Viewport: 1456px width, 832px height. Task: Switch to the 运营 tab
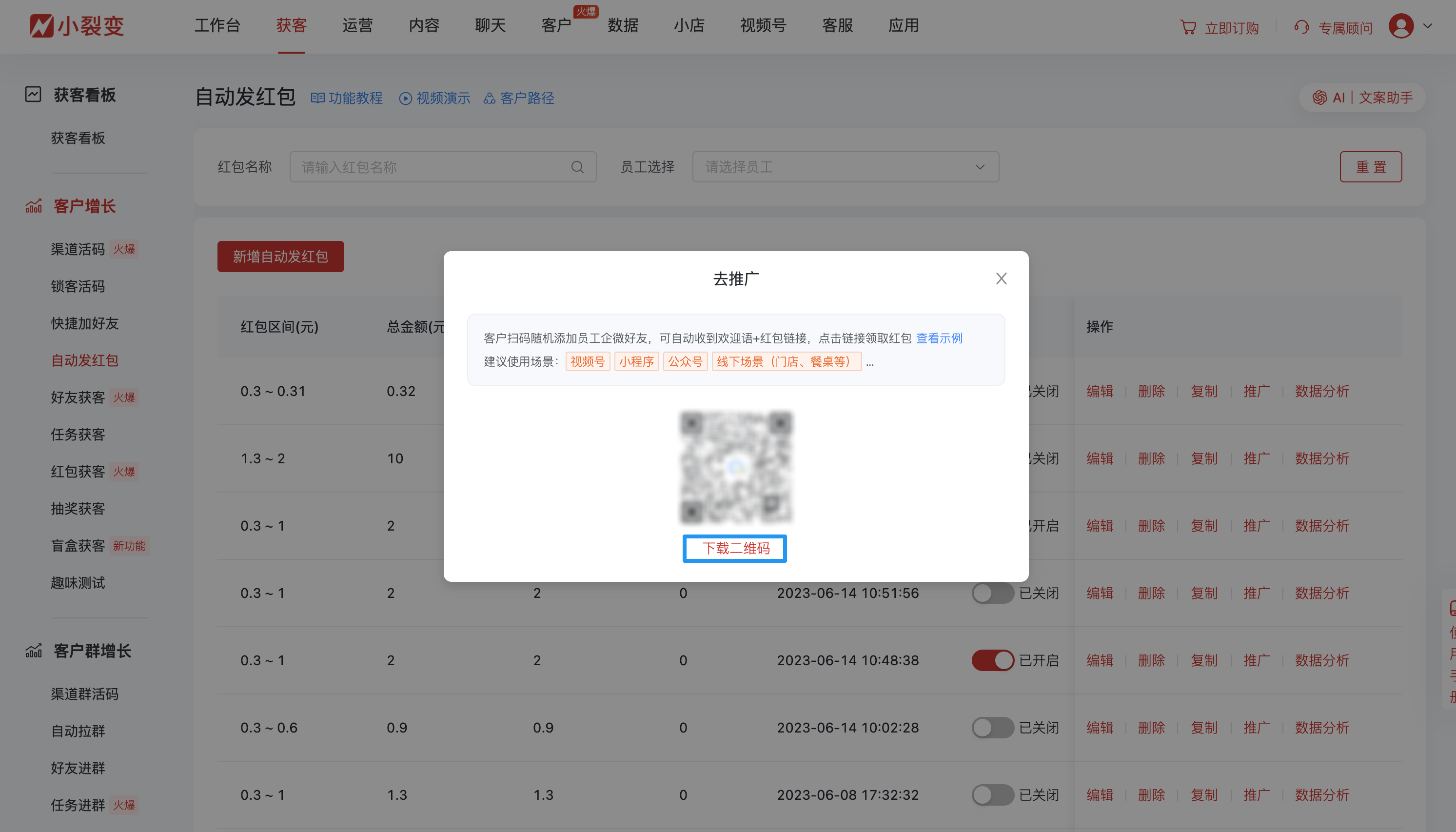[x=357, y=26]
